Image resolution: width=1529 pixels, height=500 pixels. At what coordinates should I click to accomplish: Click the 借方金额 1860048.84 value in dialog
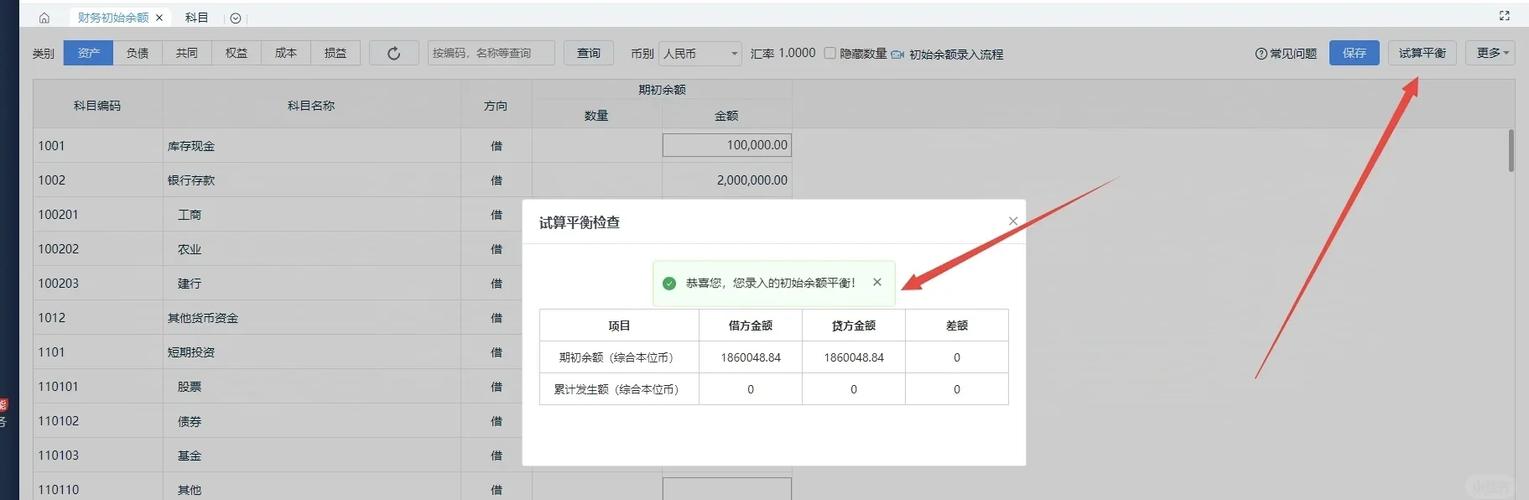click(750, 357)
